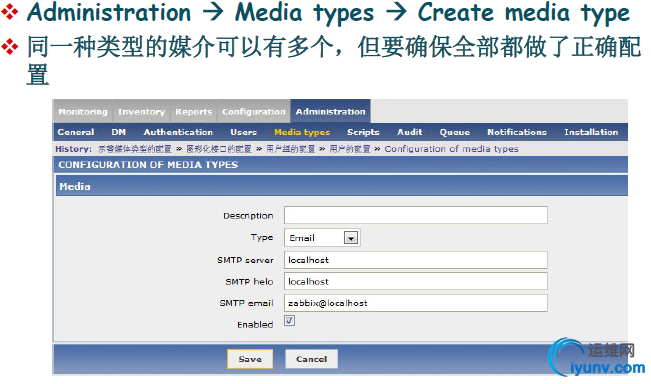Click the SMTP helo field
The image size is (651, 384).
[416, 281]
